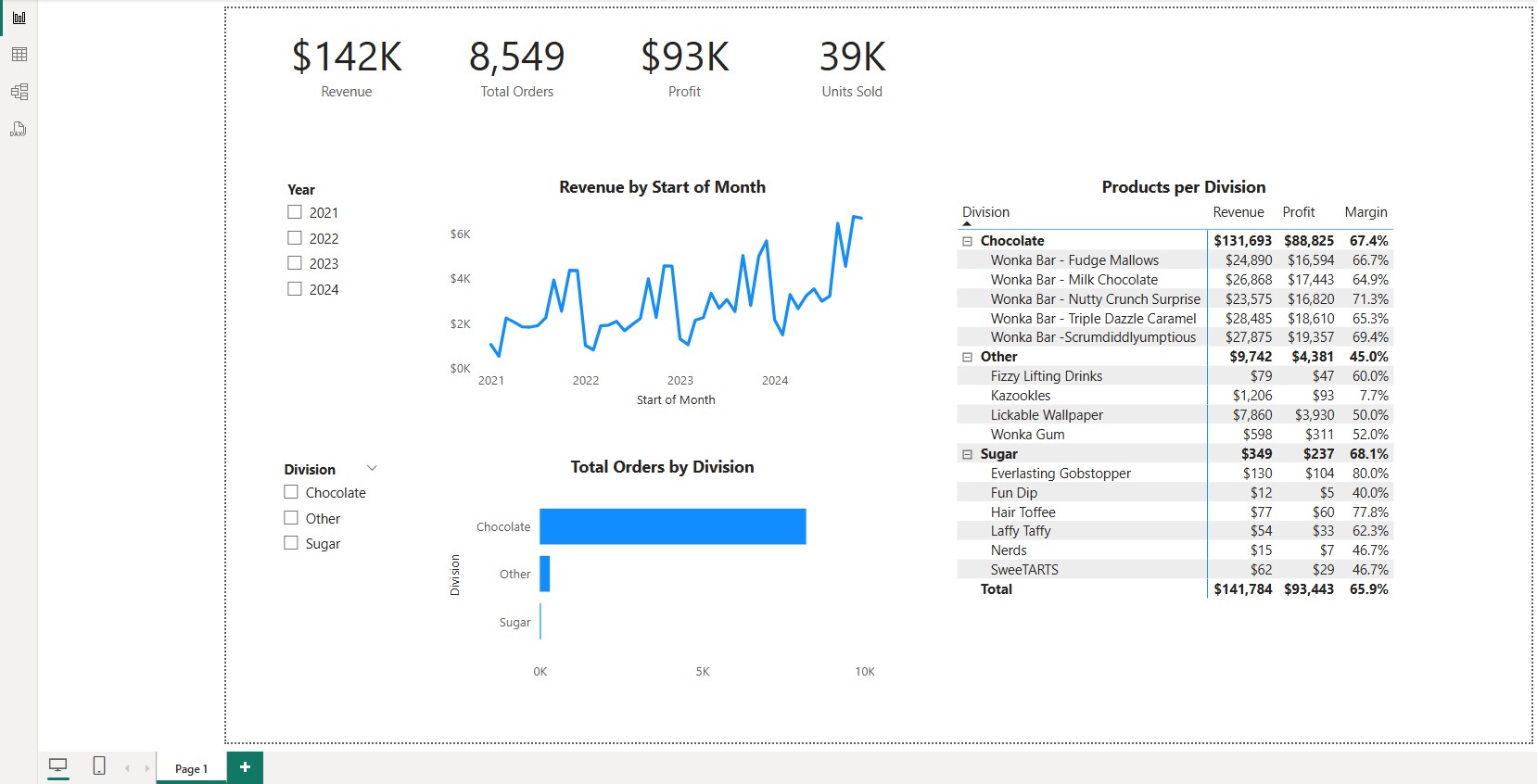Tick the Sugar division checkbox

pos(291,543)
